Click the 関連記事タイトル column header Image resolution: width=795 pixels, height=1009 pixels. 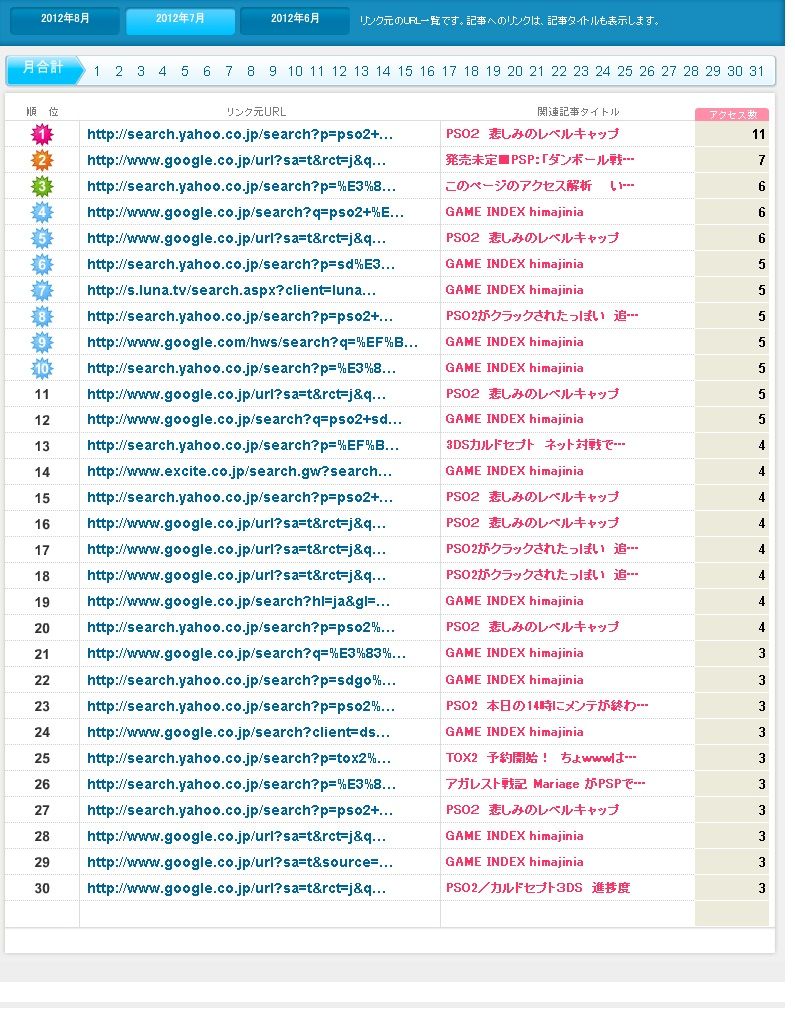tap(578, 112)
